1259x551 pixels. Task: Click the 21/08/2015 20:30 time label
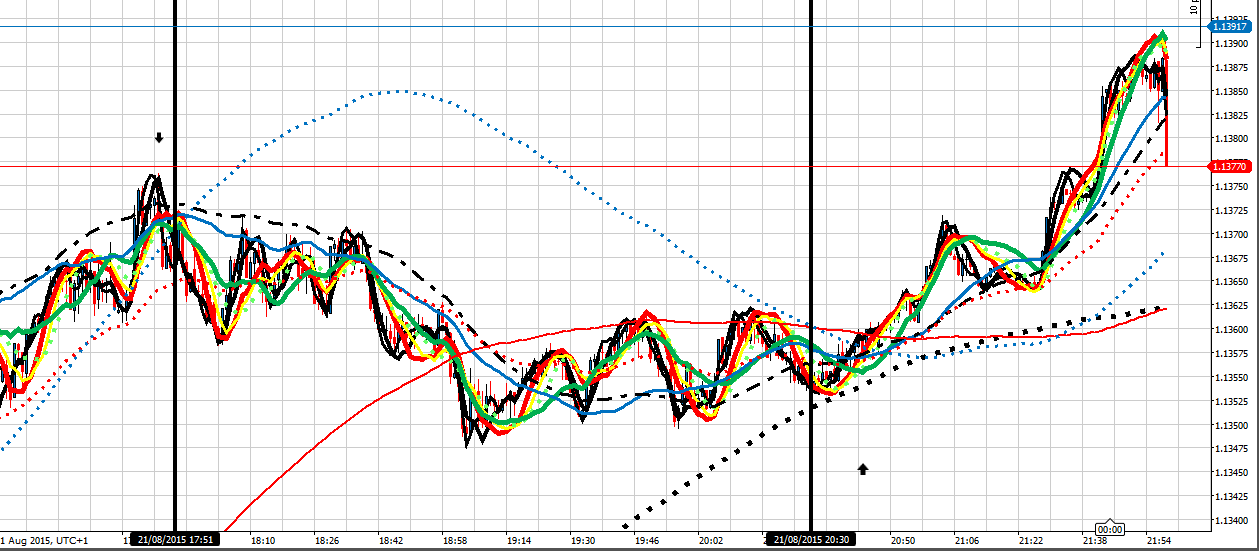point(811,539)
